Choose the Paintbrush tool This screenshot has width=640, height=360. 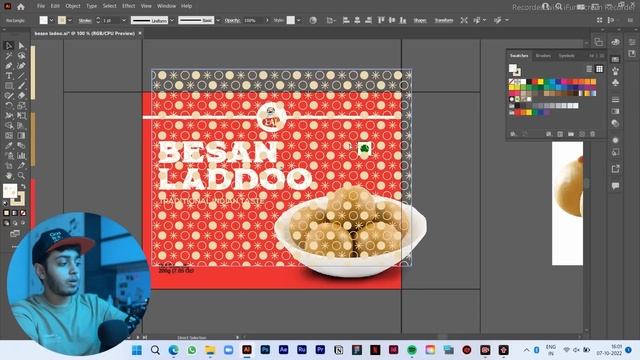click(21, 86)
